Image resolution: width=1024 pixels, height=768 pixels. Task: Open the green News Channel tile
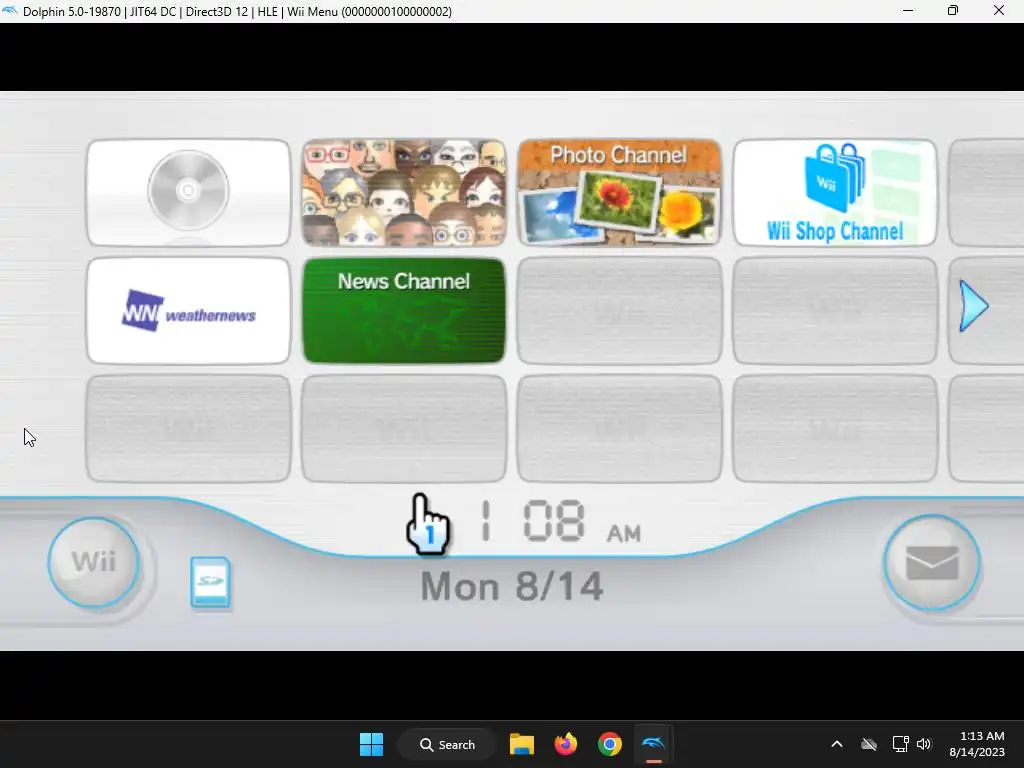[x=404, y=311]
